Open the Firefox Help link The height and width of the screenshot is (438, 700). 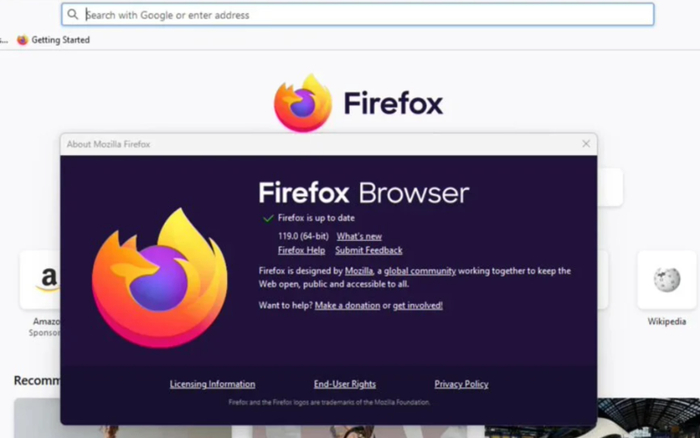[301, 250]
